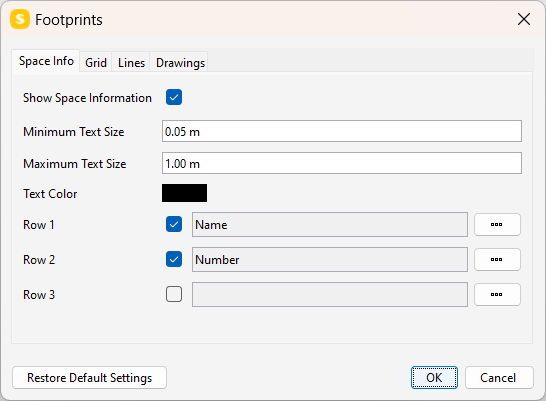This screenshot has height=401, width=546.
Task: Enable the Row 3 checkbox
Action: click(x=174, y=294)
